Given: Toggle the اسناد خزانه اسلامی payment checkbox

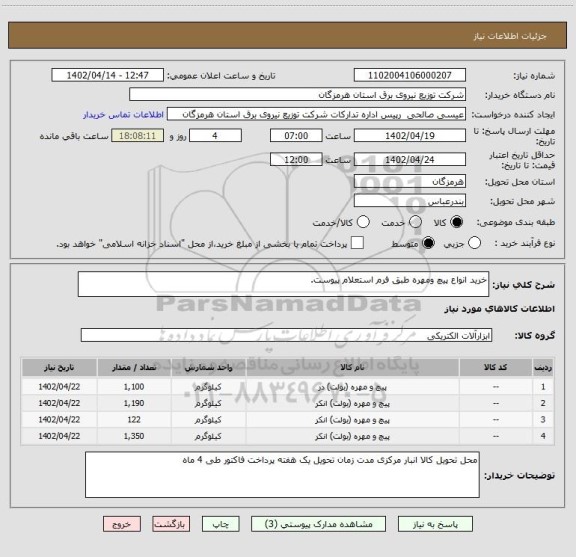Looking at the screenshot, I should 357,243.
